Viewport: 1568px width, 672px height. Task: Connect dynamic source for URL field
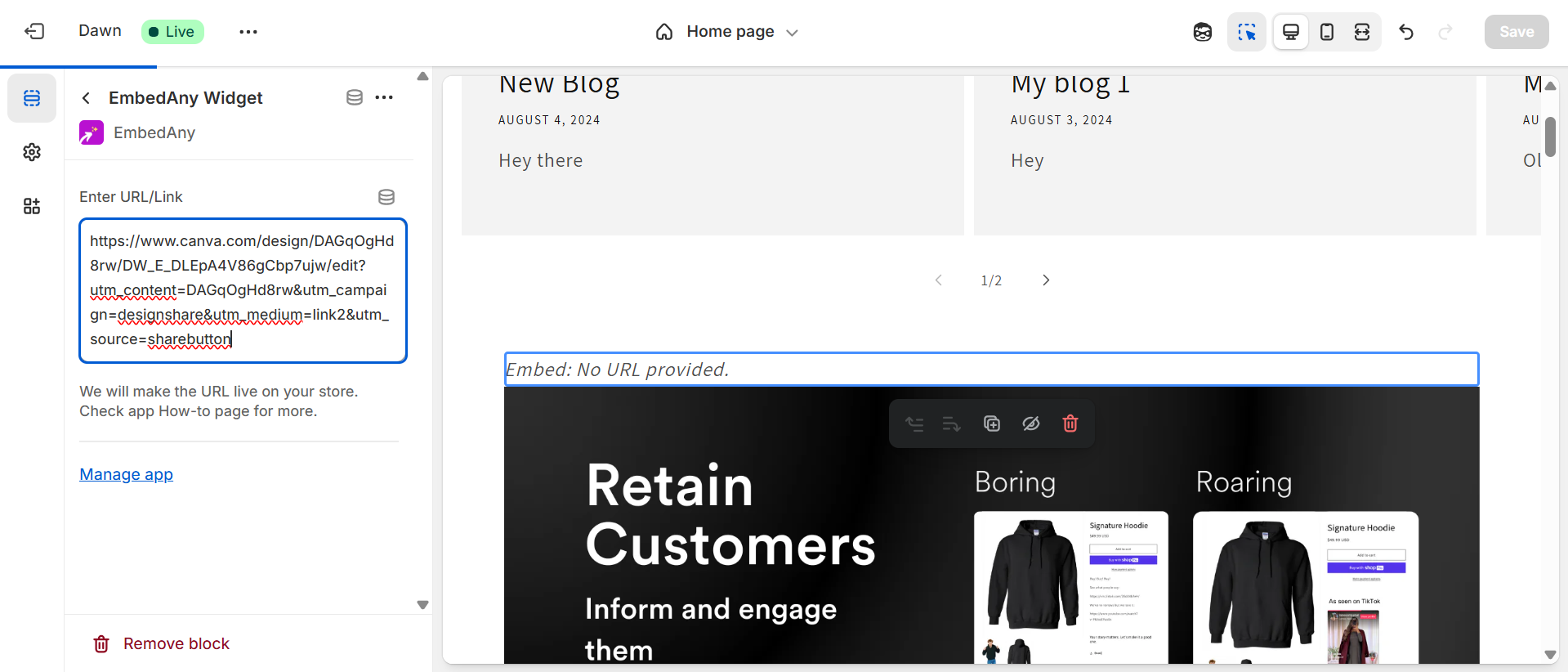386,197
